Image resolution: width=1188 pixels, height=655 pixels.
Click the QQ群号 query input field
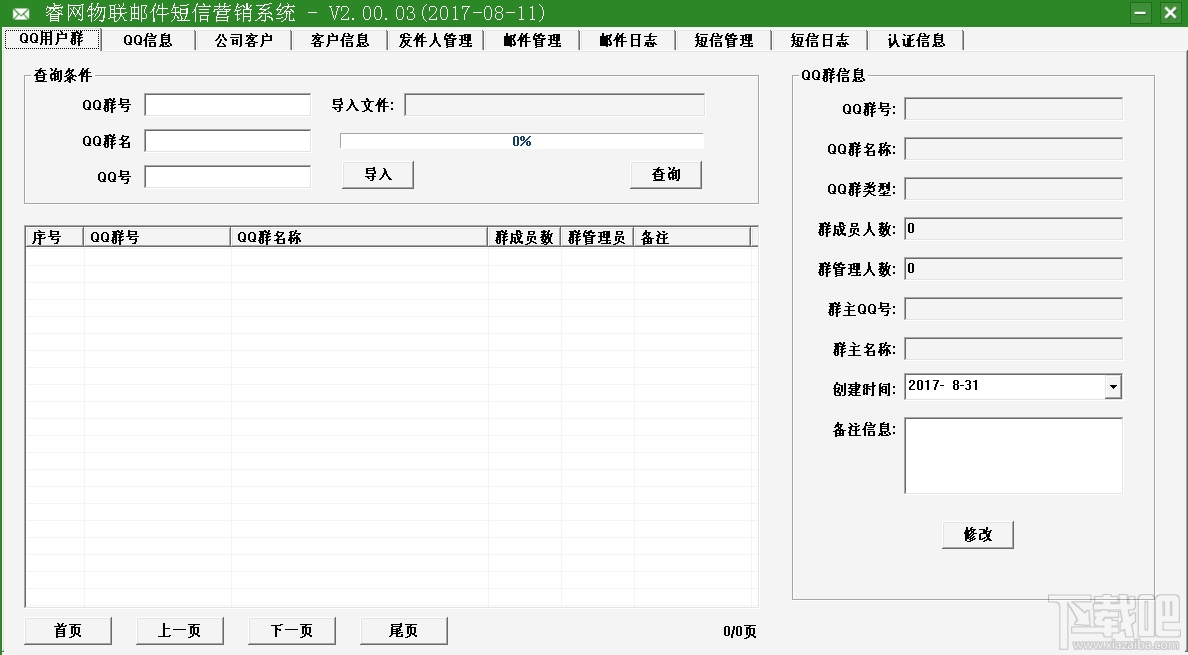click(227, 104)
